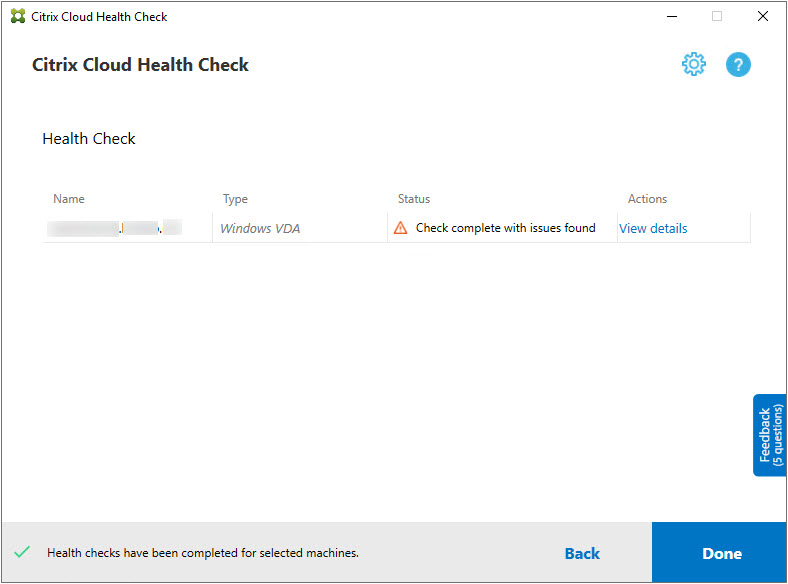The height and width of the screenshot is (584, 788).
Task: Click the warning triangle status icon
Action: 401,228
